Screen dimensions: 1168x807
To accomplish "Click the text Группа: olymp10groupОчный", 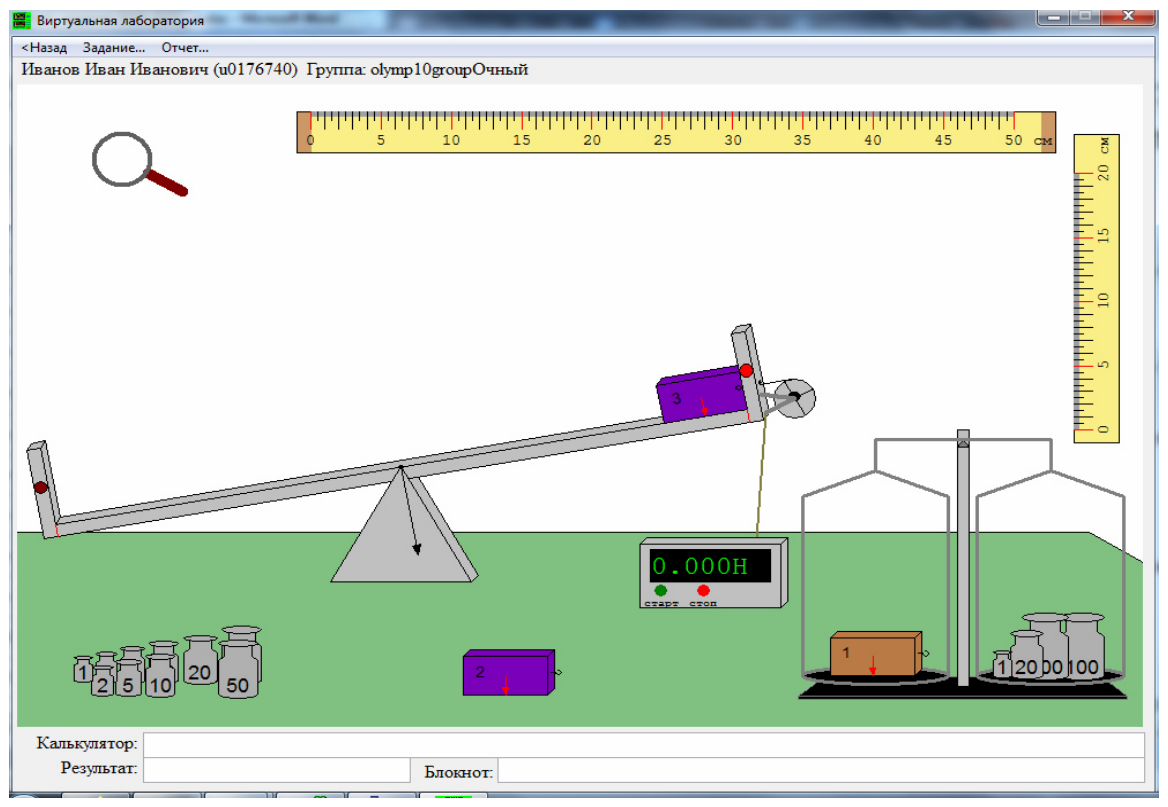I will 417,70.
